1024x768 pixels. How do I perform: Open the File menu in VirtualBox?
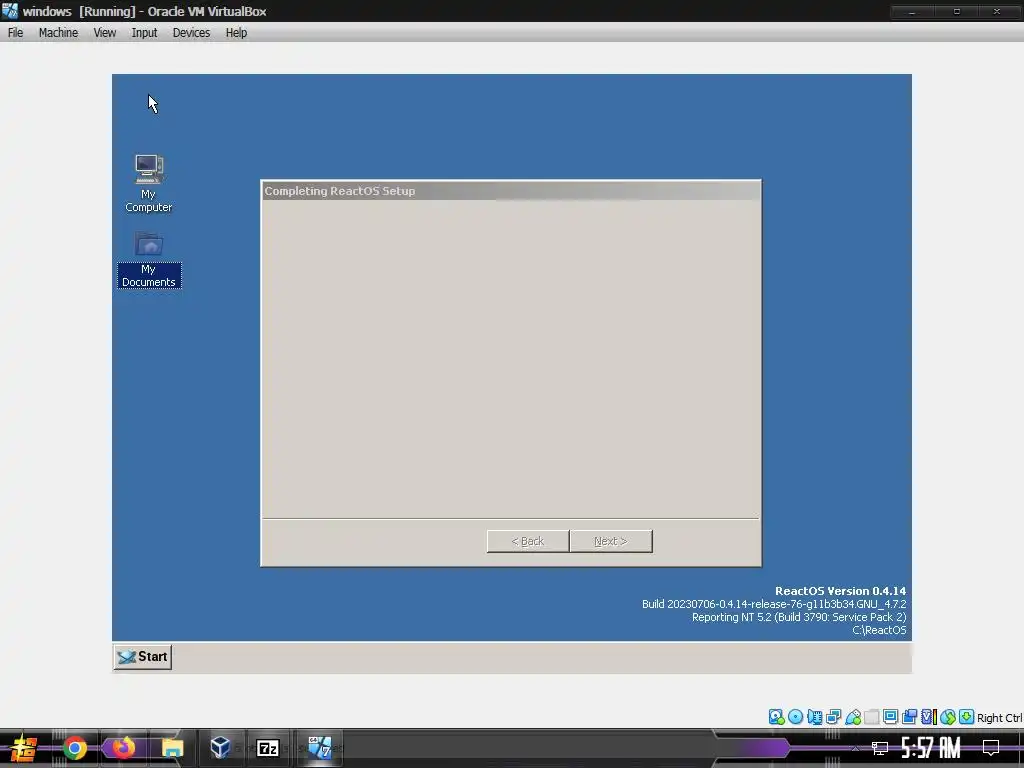tap(16, 33)
